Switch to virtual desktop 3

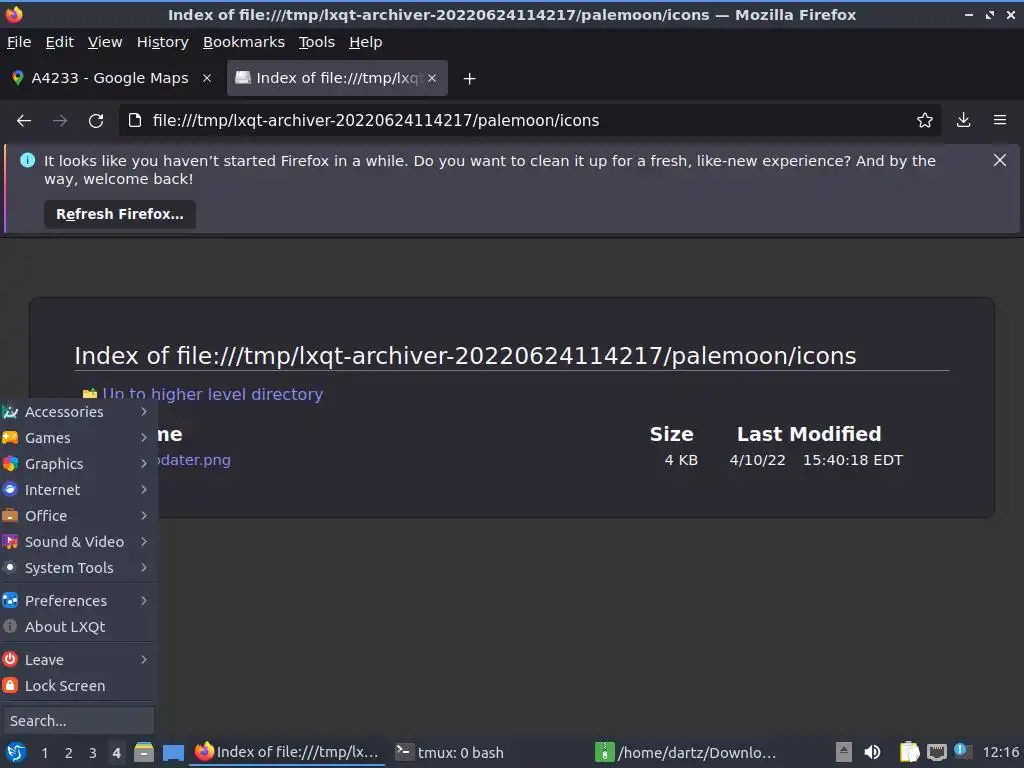[93, 753]
